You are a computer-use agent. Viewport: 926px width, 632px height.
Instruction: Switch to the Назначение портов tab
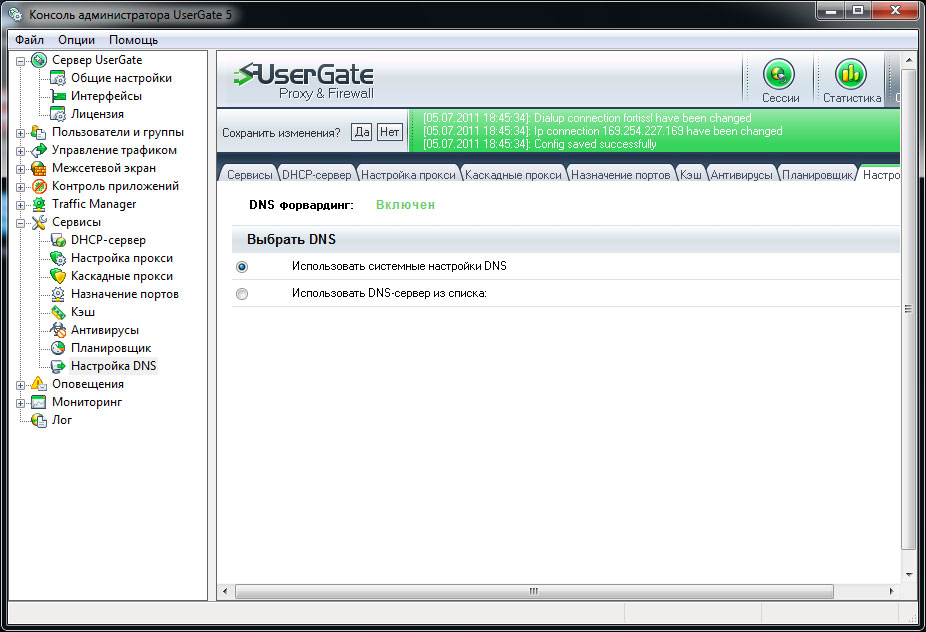620,175
